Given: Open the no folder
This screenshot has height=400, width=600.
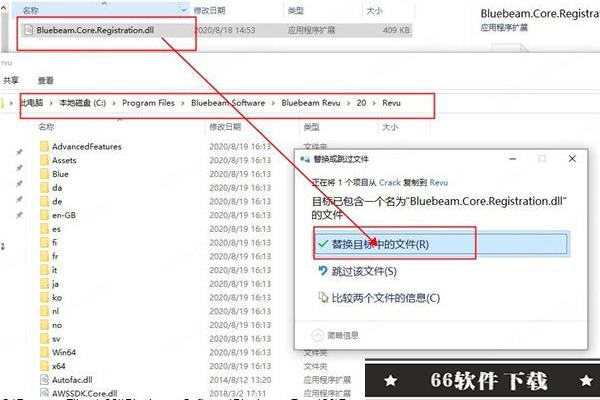Looking at the screenshot, I should click(x=57, y=325).
